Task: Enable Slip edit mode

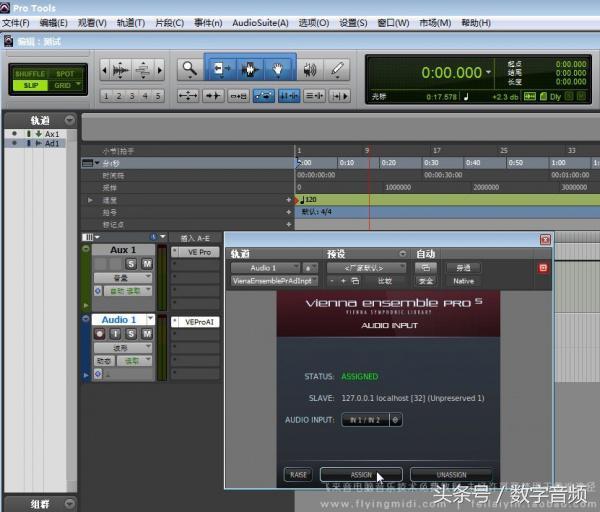Action: pyautogui.click(x=30, y=85)
